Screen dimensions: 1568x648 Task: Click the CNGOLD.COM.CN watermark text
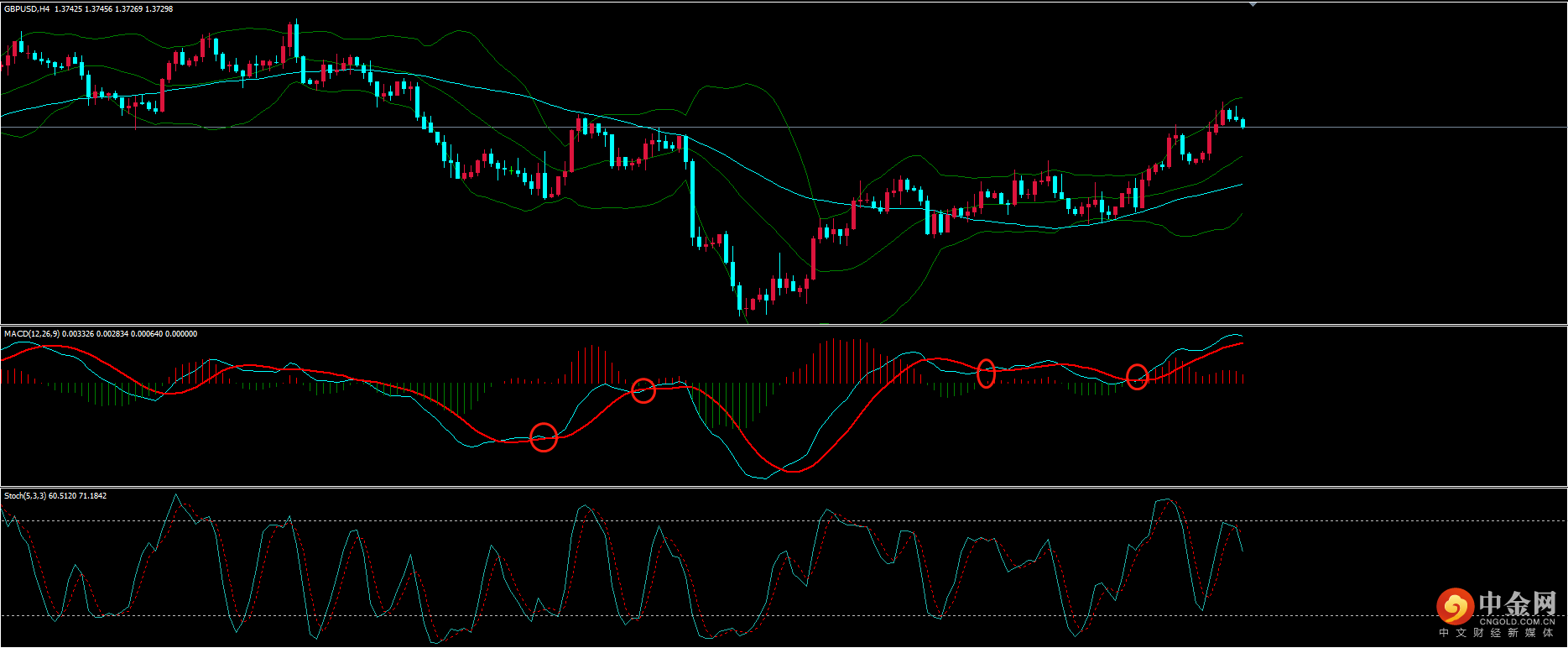(x=1517, y=622)
